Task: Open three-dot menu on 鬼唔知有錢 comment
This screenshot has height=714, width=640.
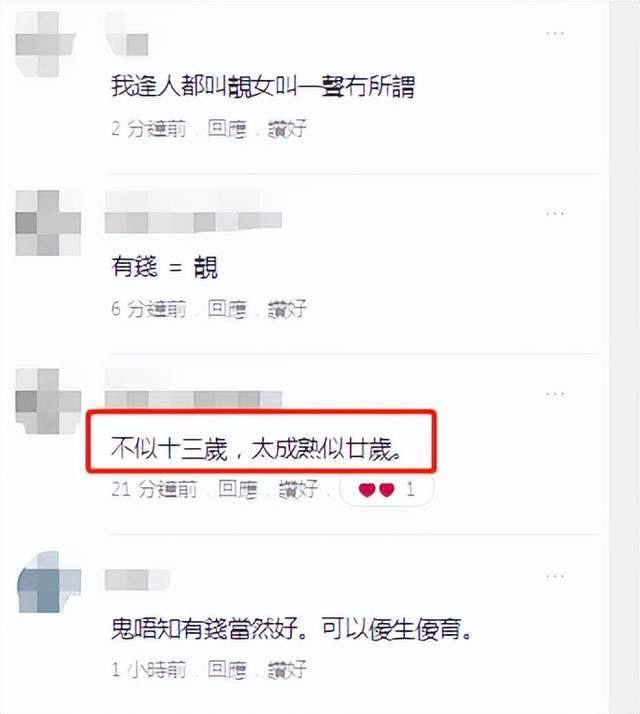Action: [x=555, y=576]
